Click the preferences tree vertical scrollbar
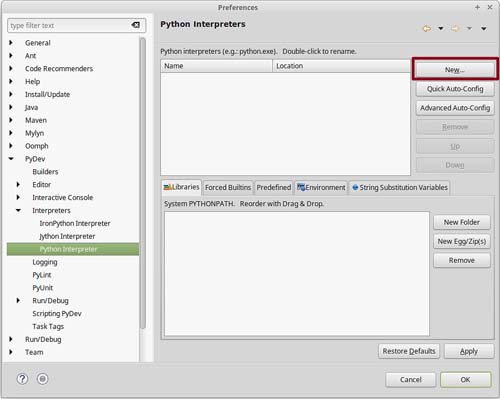Image resolution: width=500 pixels, height=399 pixels. point(143,183)
